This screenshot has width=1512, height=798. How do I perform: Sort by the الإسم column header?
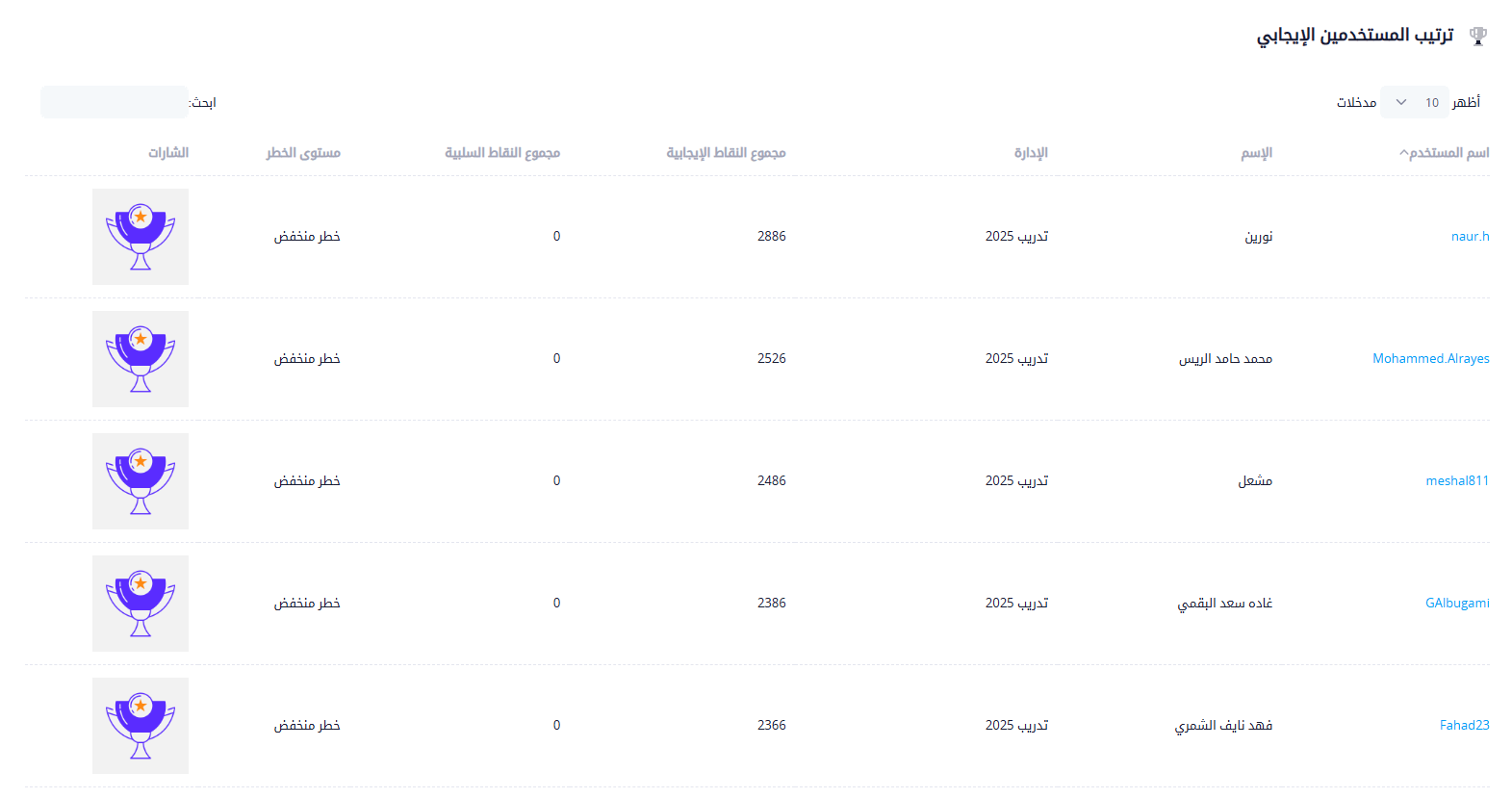click(x=1256, y=153)
